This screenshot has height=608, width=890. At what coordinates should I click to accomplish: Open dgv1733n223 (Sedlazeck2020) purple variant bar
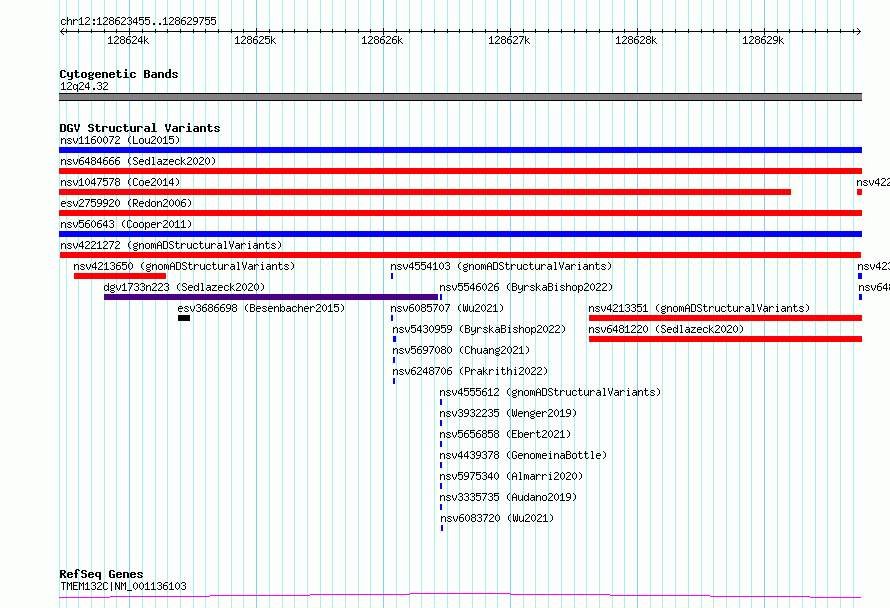pyautogui.click(x=271, y=297)
